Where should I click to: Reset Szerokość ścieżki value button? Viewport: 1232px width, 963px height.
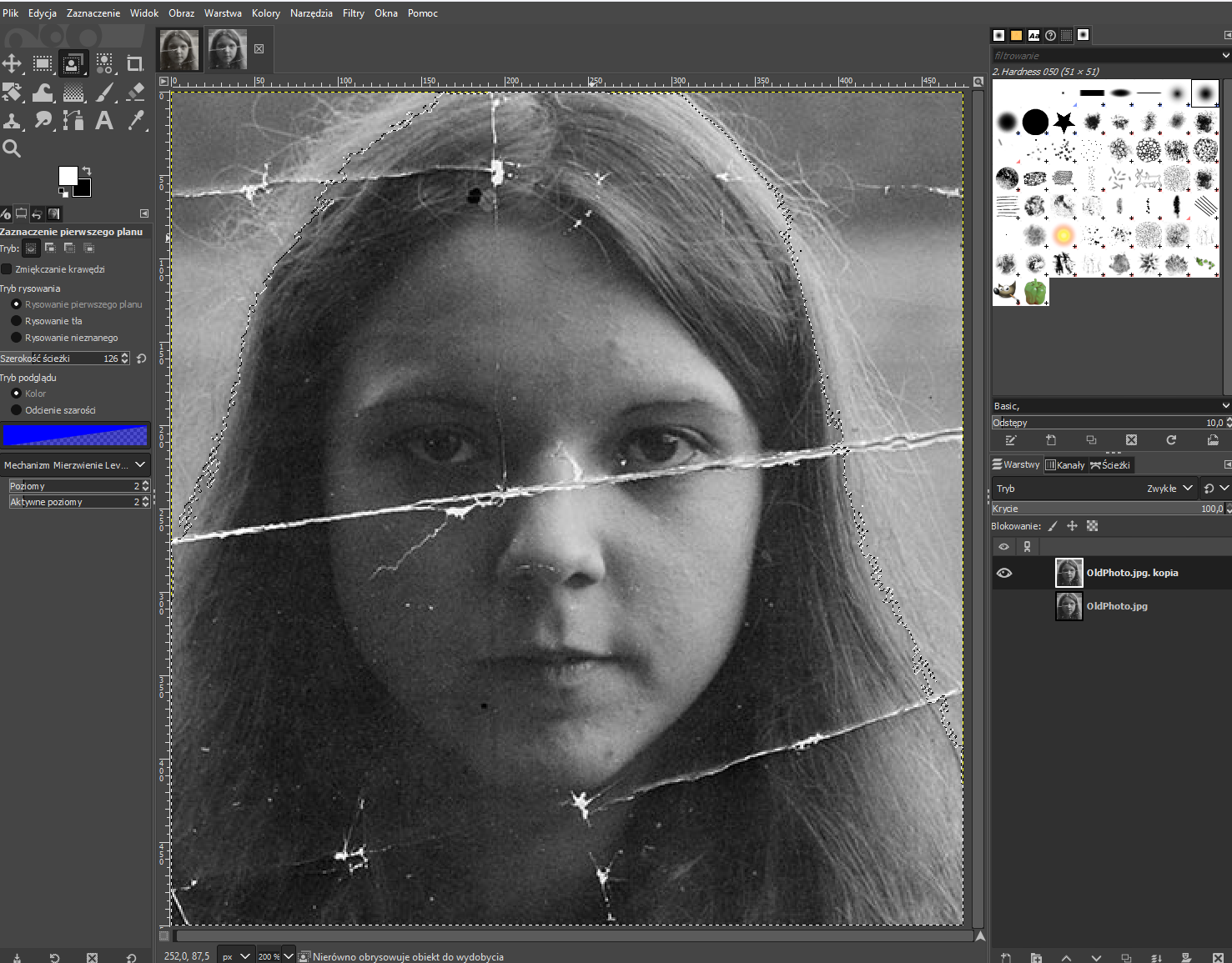coord(141,359)
